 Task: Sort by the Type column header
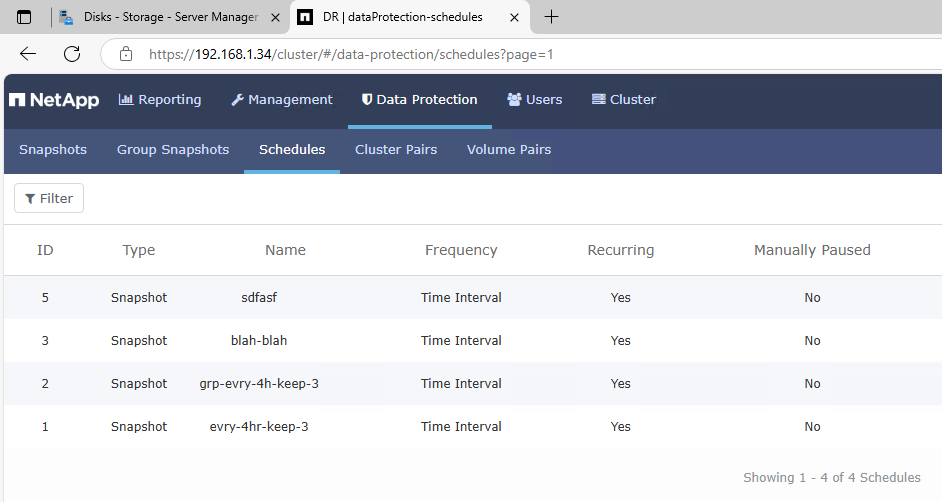[x=139, y=250]
